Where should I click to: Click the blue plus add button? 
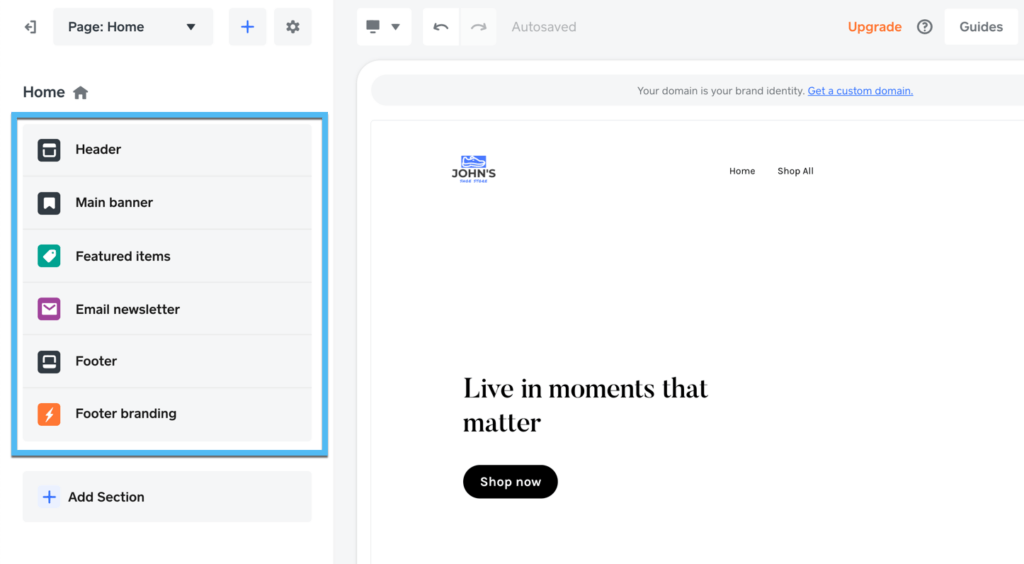tap(248, 27)
